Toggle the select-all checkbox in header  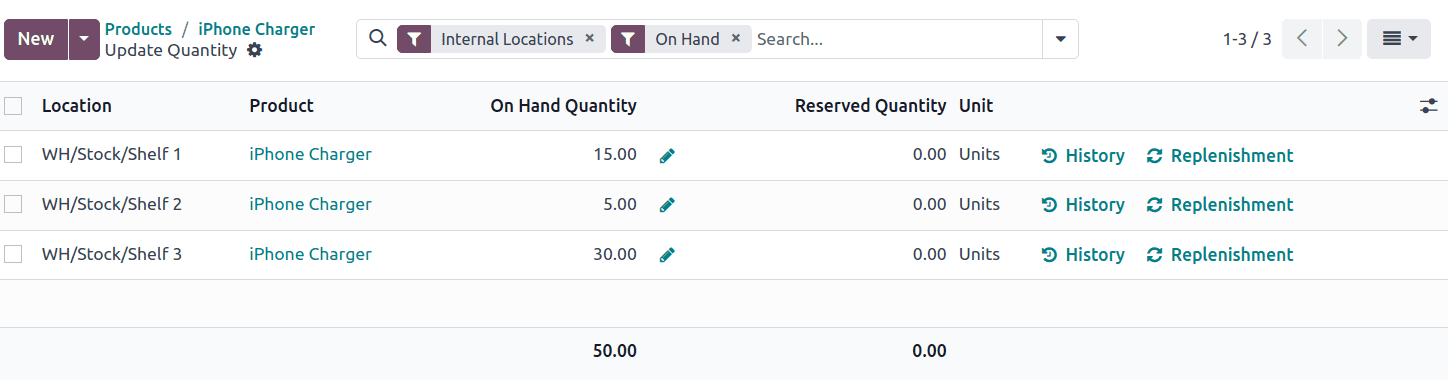[x=13, y=105]
